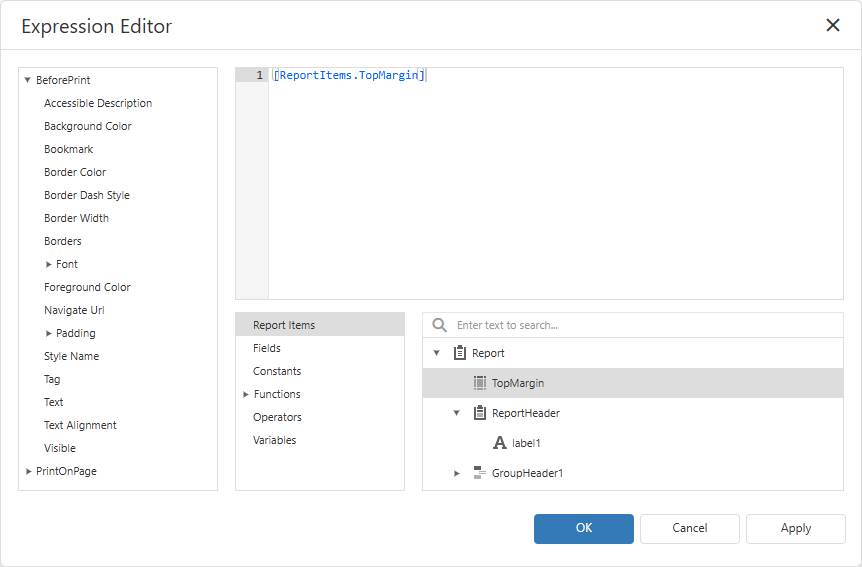Image resolution: width=862 pixels, height=567 pixels.
Task: Select BeforePrint event label
Action: pyautogui.click(x=63, y=80)
